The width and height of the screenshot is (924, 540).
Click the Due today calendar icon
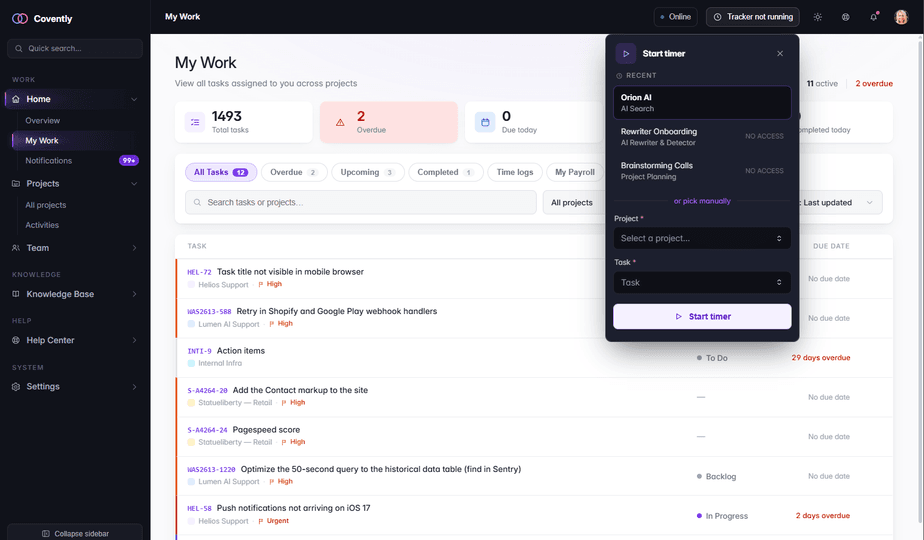[x=485, y=122]
